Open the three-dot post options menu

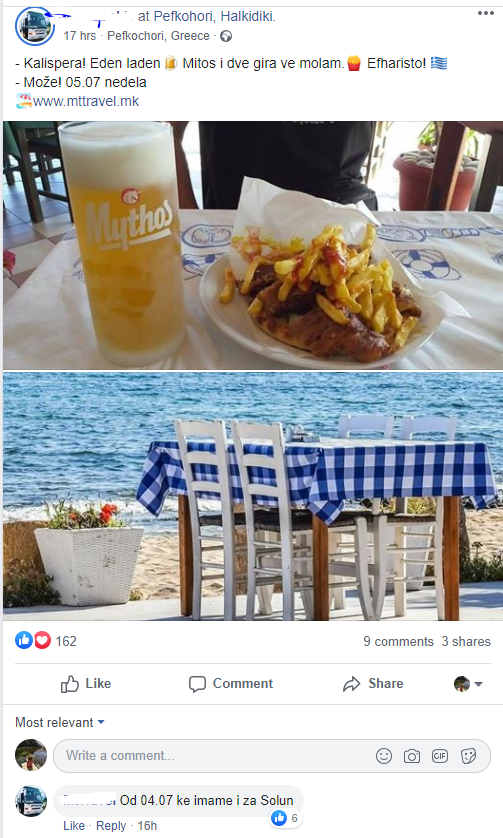(485, 13)
